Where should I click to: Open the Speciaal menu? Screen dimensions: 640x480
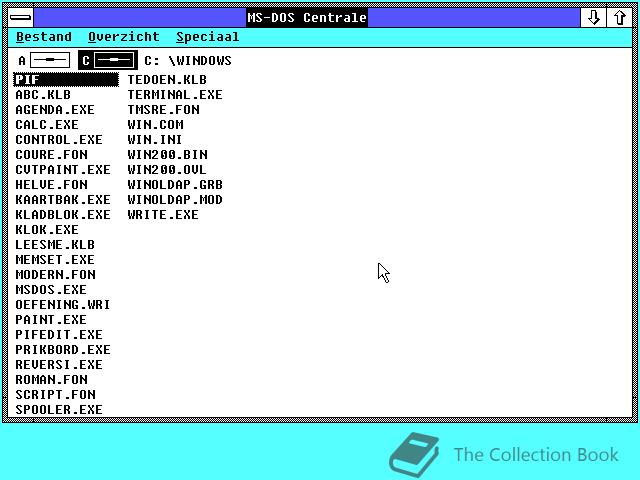coord(208,37)
